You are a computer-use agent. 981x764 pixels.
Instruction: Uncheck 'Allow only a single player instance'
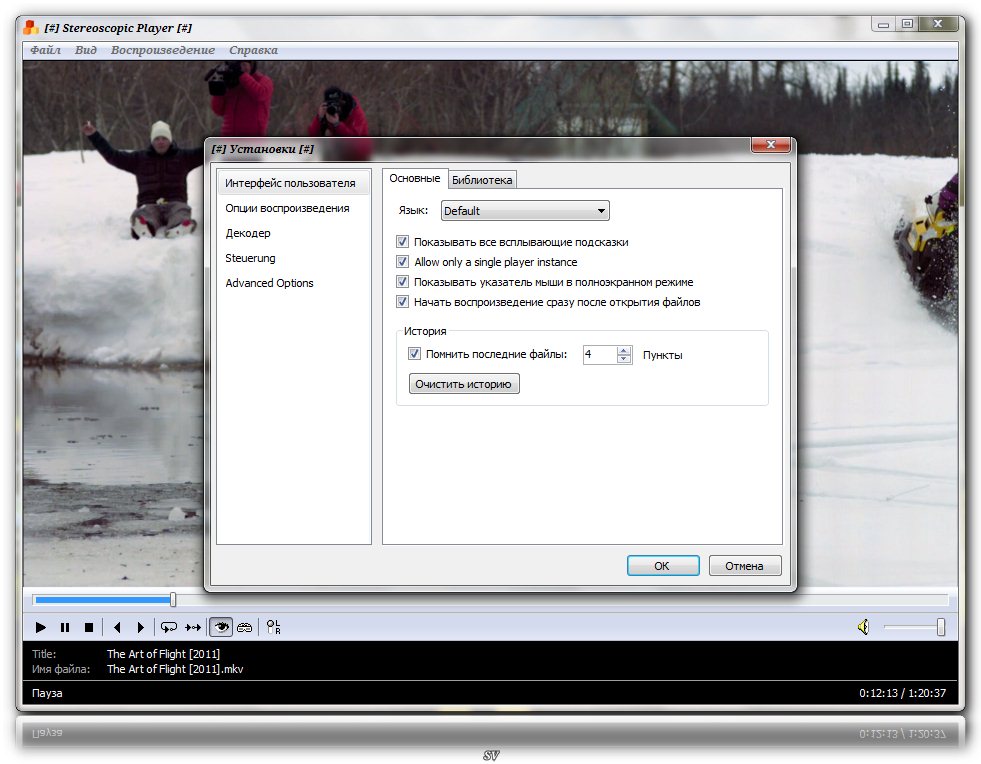(x=403, y=262)
